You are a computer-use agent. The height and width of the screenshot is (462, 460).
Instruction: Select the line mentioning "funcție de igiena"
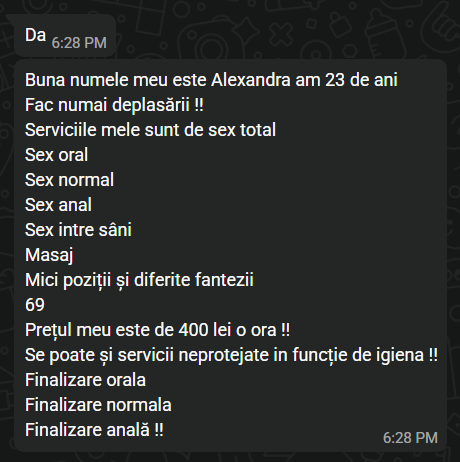[231, 355]
